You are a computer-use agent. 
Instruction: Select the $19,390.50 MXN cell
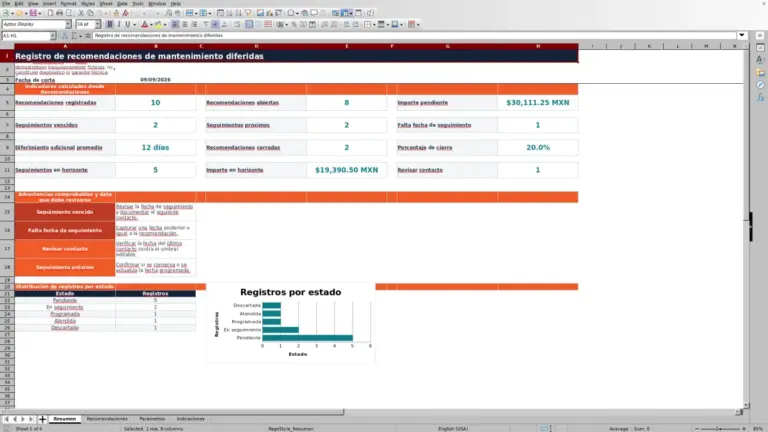tap(346, 170)
